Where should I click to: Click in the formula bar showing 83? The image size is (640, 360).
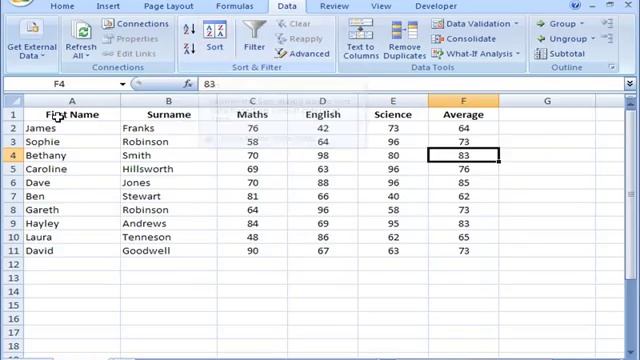click(410, 84)
